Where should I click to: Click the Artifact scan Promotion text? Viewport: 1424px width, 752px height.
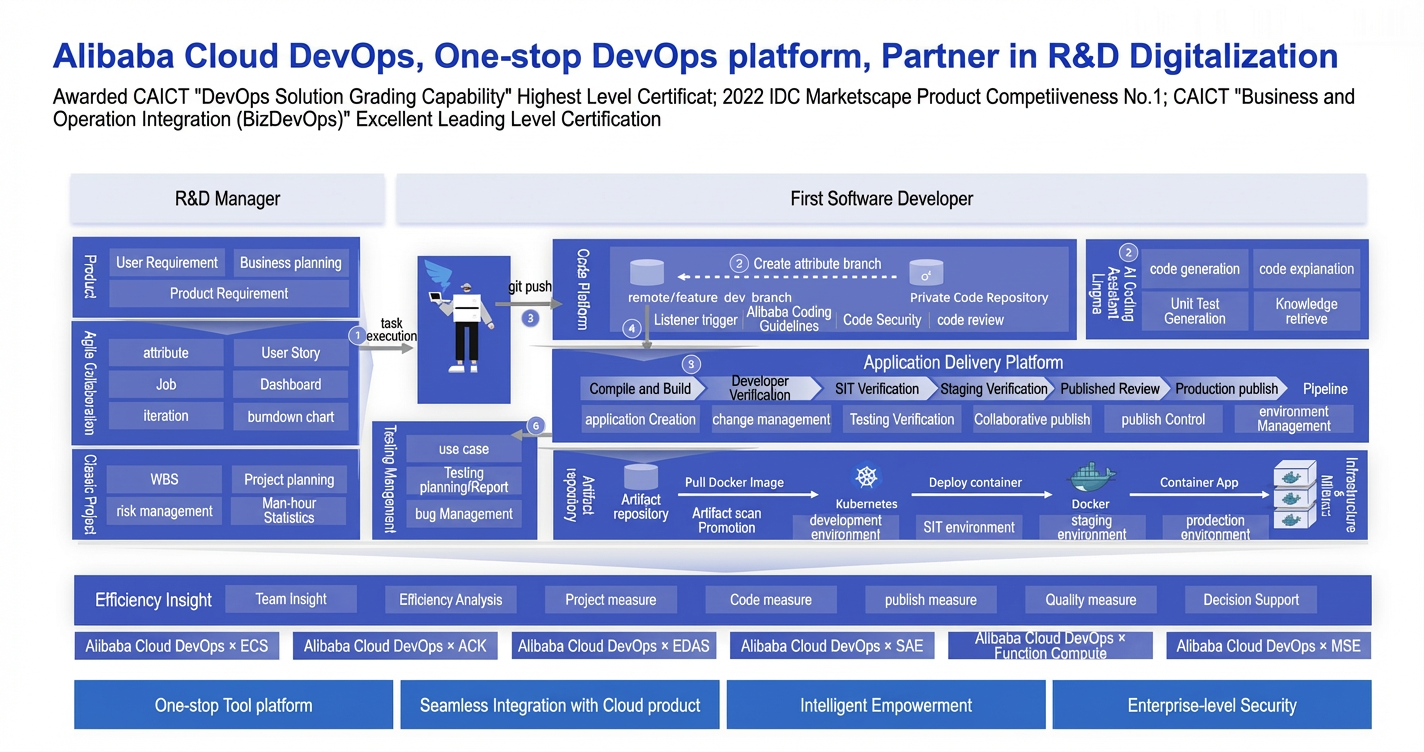coord(727,520)
